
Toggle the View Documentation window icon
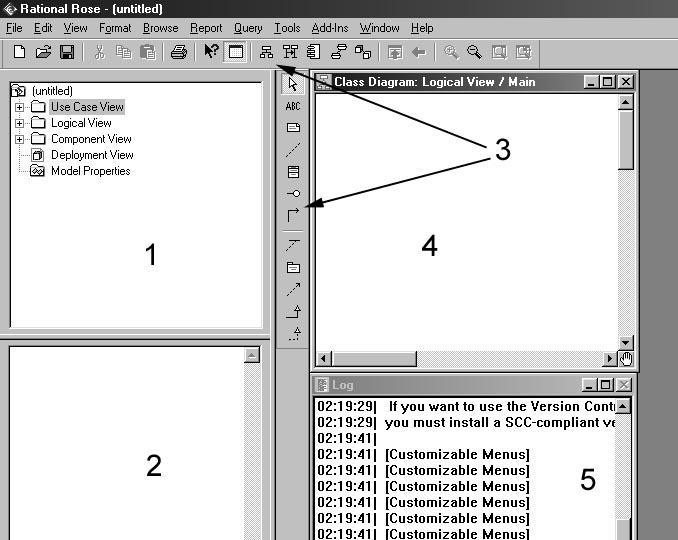pyautogui.click(x=236, y=52)
